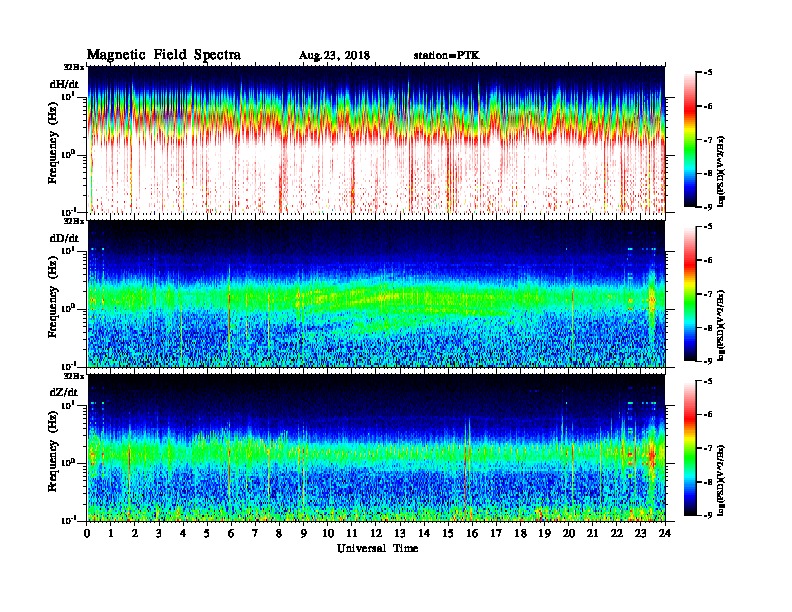This screenshot has width=792, height=612.
Task: Click the log(PSD) units label beside the dZ/dt color bar
Action: (x=721, y=480)
